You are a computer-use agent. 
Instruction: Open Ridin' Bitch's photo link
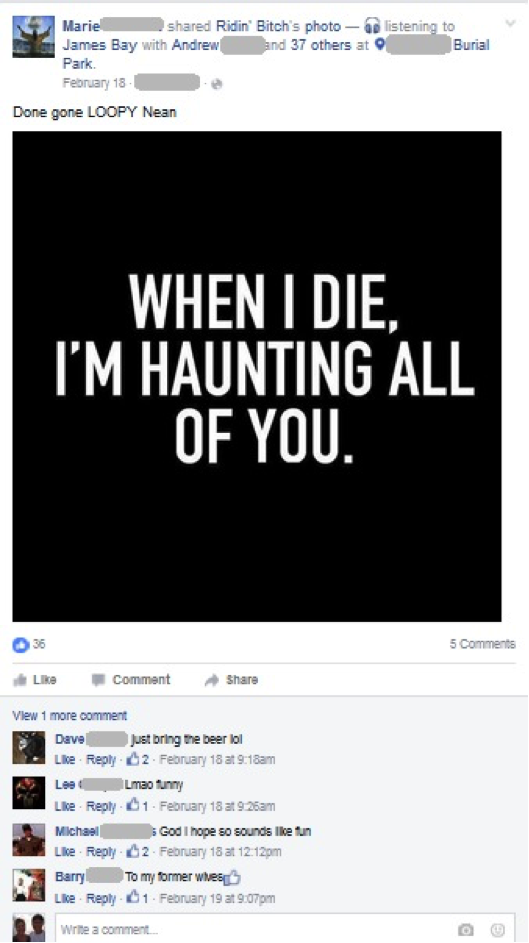click(278, 26)
